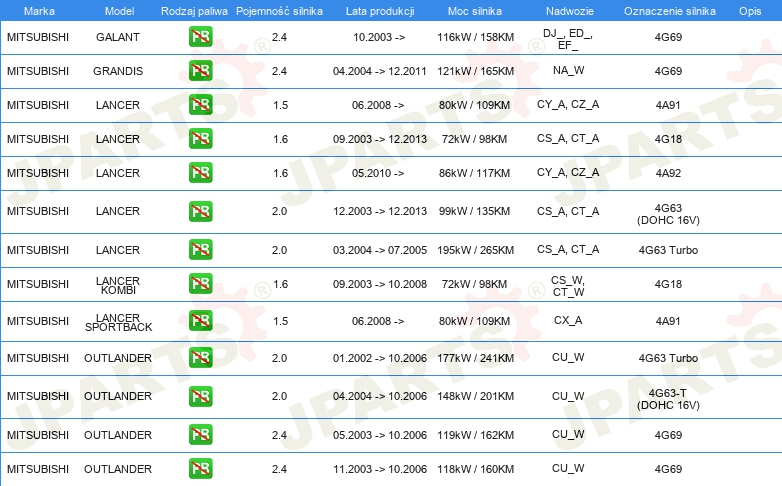Image resolution: width=782 pixels, height=486 pixels.
Task: Click the 05.2010 -> date cell
Action: click(x=378, y=173)
